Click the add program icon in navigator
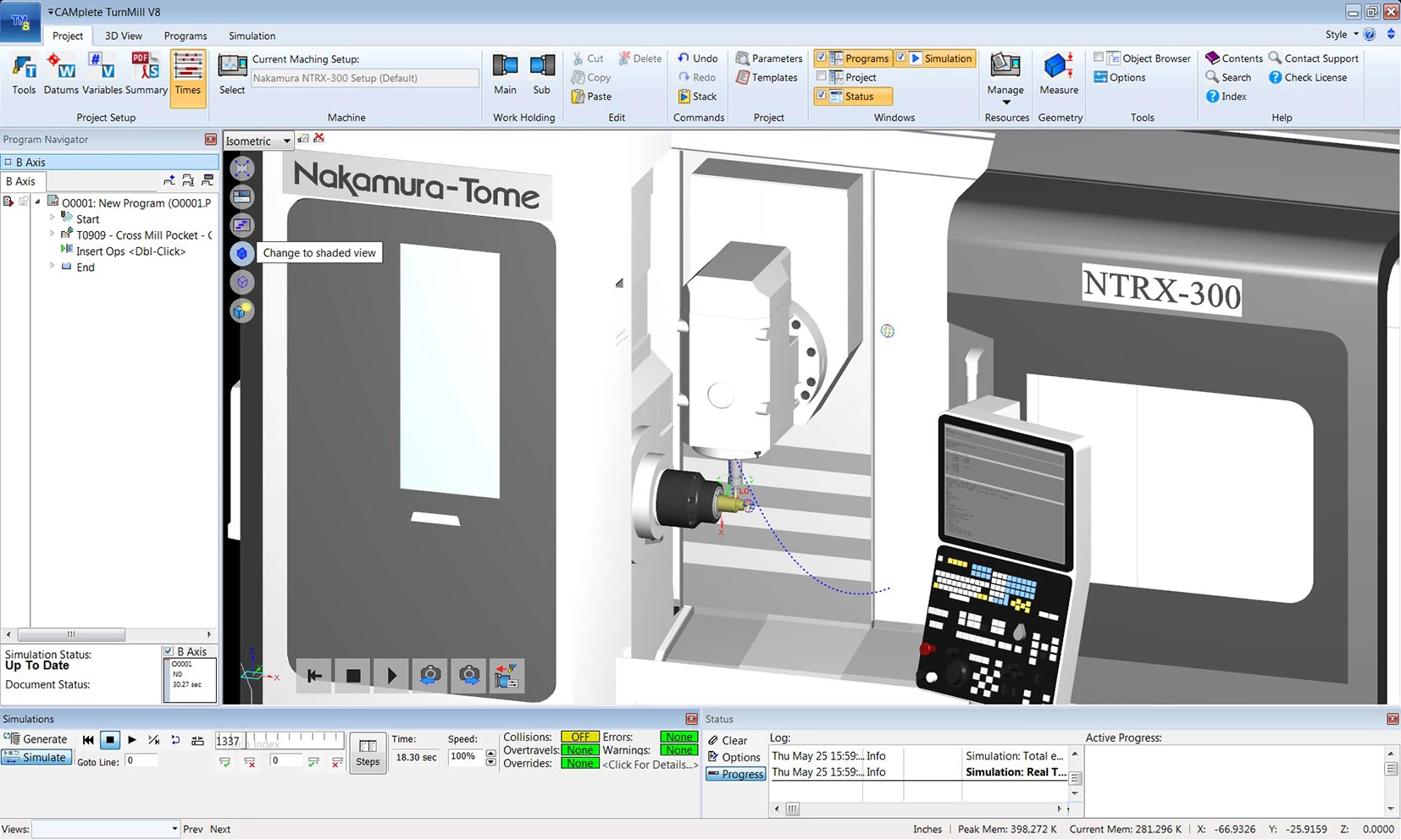This screenshot has width=1401, height=840. coord(169,180)
